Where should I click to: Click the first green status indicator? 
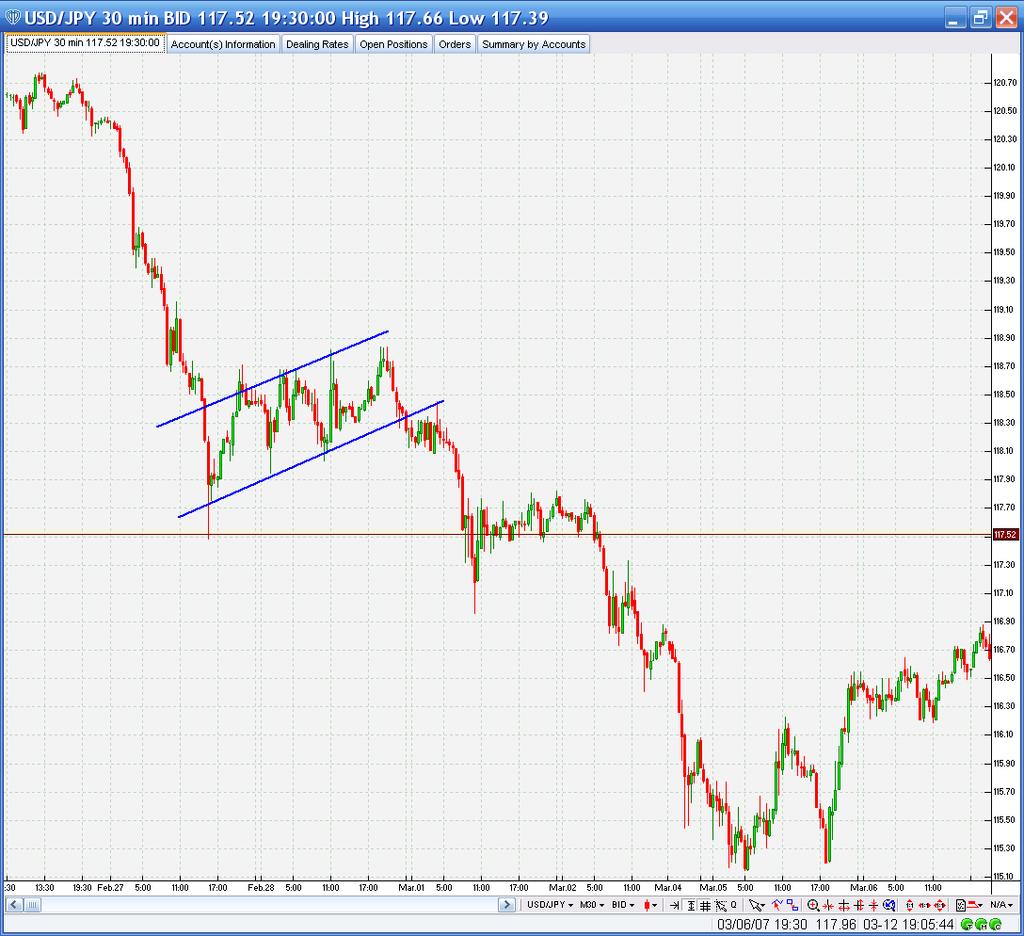click(967, 924)
